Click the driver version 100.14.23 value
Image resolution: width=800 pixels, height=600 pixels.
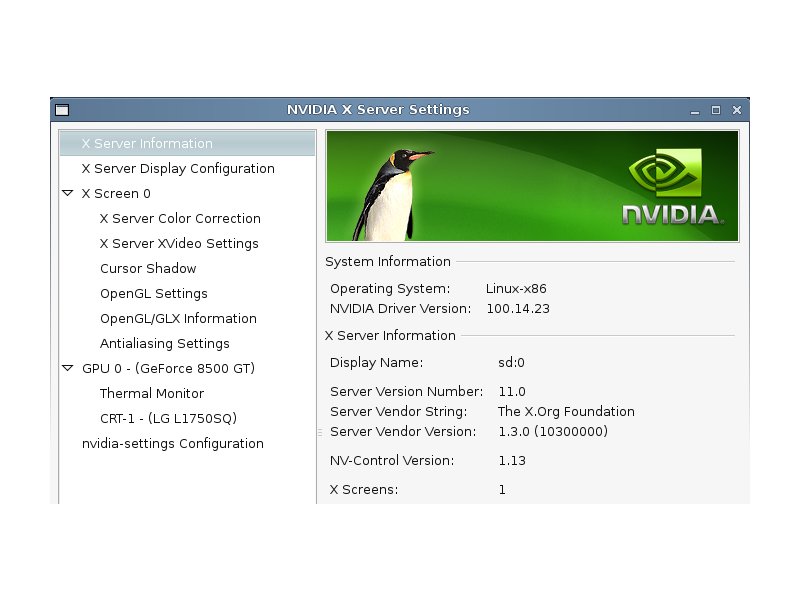518,309
